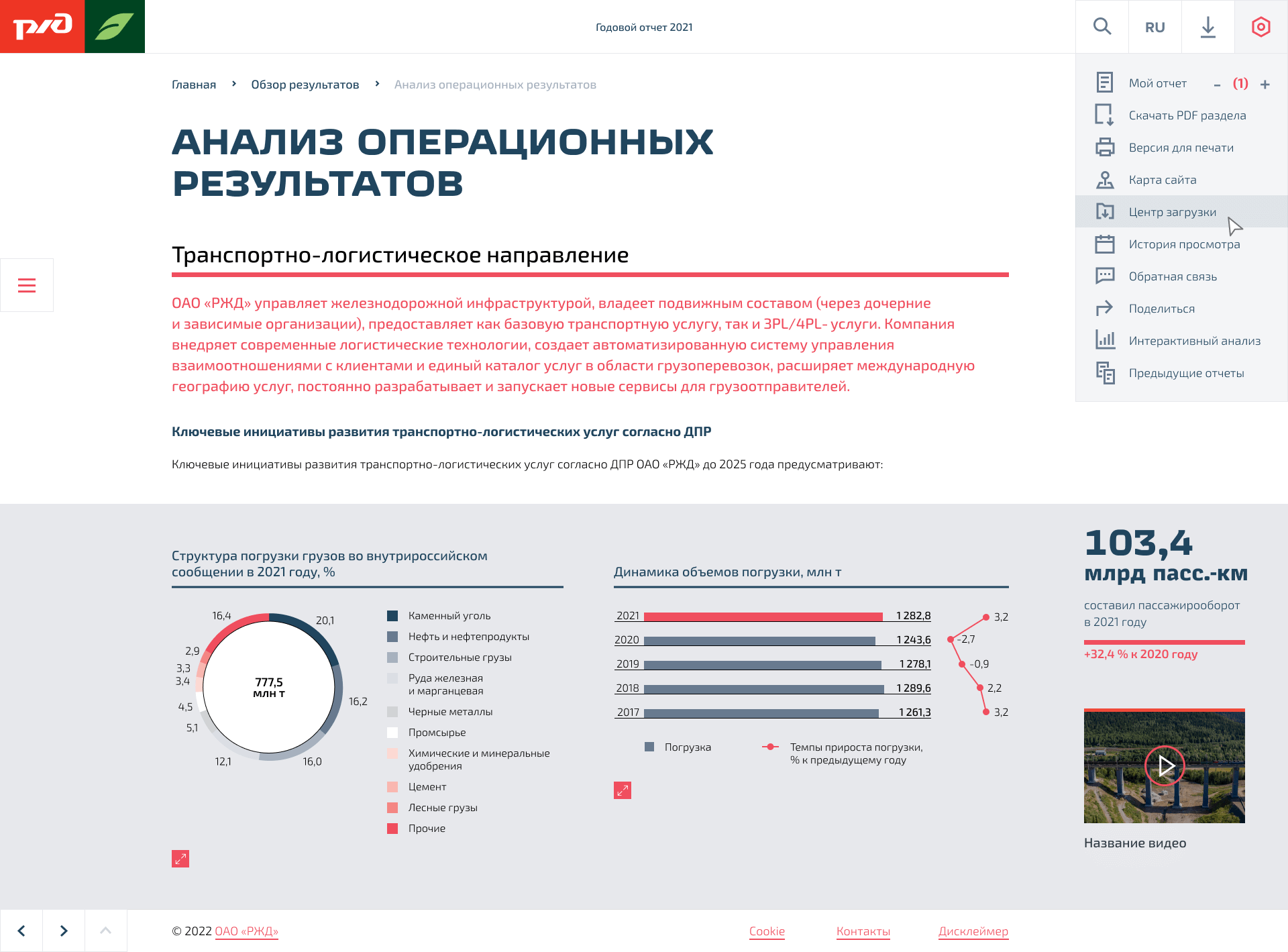Image resolution: width=1288 pixels, height=952 pixels.
Task: Toggle Руда железная и марганцевая legend entry
Action: tap(436, 684)
